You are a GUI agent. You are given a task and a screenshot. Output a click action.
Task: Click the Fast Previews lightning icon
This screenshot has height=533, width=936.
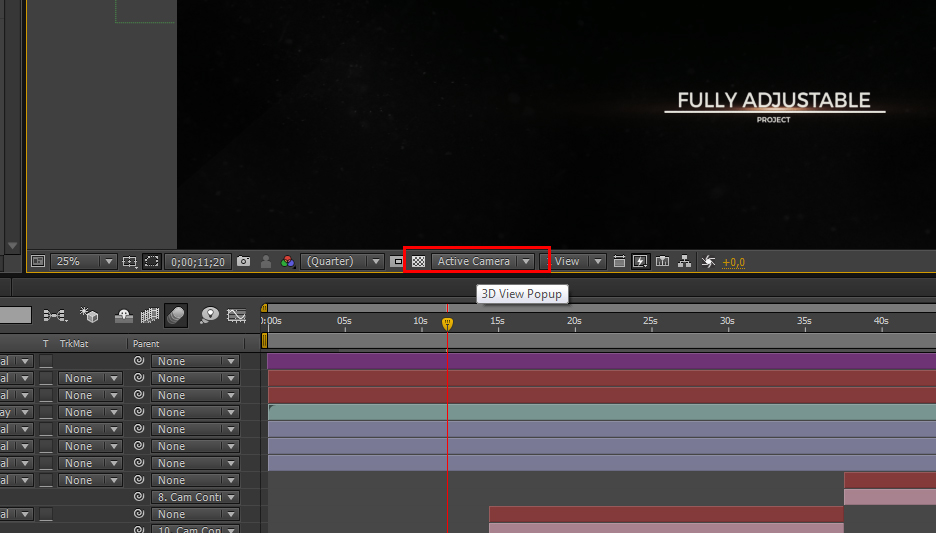pos(640,261)
